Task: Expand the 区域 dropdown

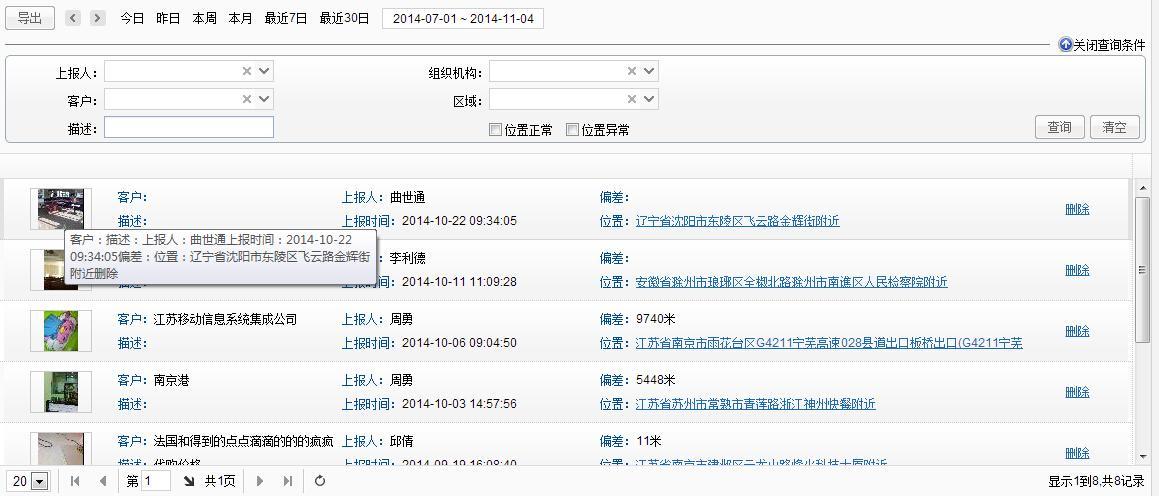Action: pyautogui.click(x=649, y=99)
